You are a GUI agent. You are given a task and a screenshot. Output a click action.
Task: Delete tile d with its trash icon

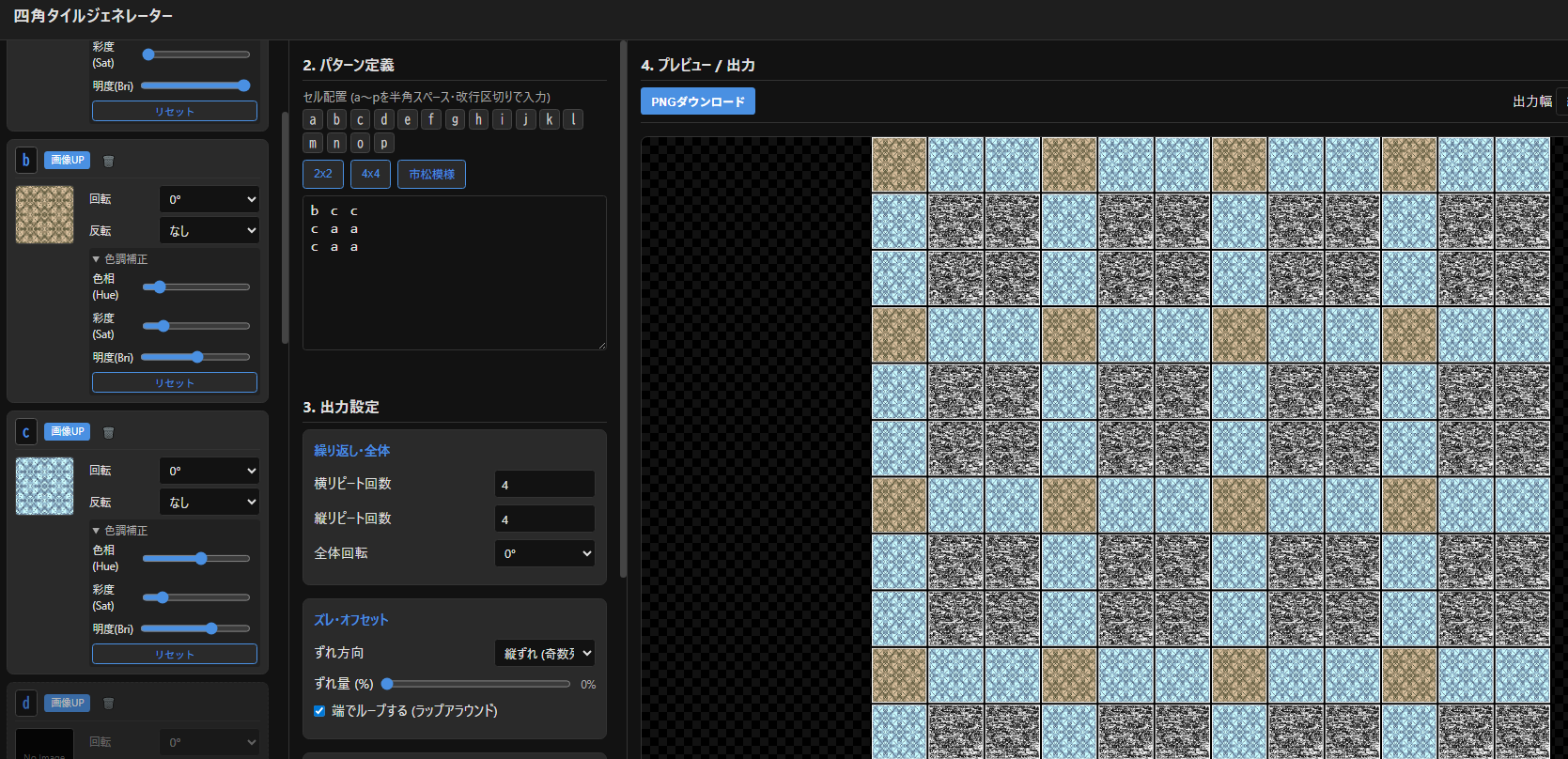(108, 703)
